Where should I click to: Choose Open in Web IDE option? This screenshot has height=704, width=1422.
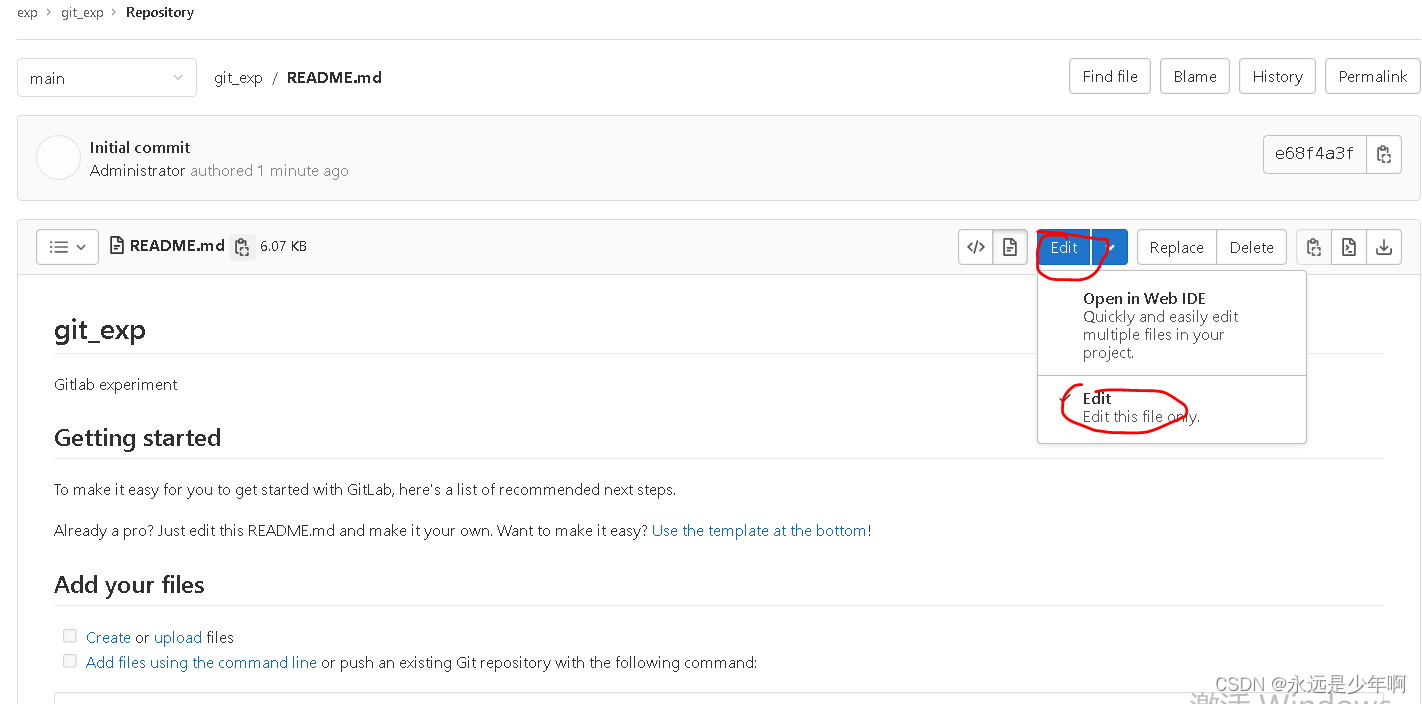[1172, 325]
